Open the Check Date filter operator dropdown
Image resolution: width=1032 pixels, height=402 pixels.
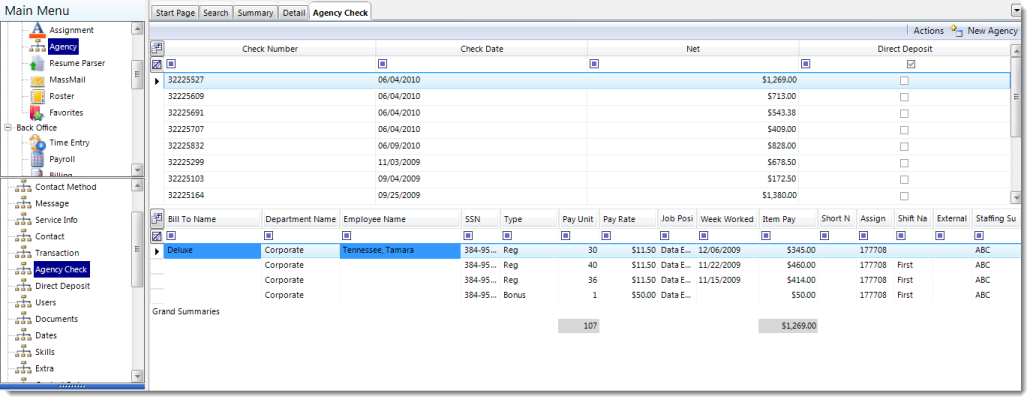click(x=383, y=64)
